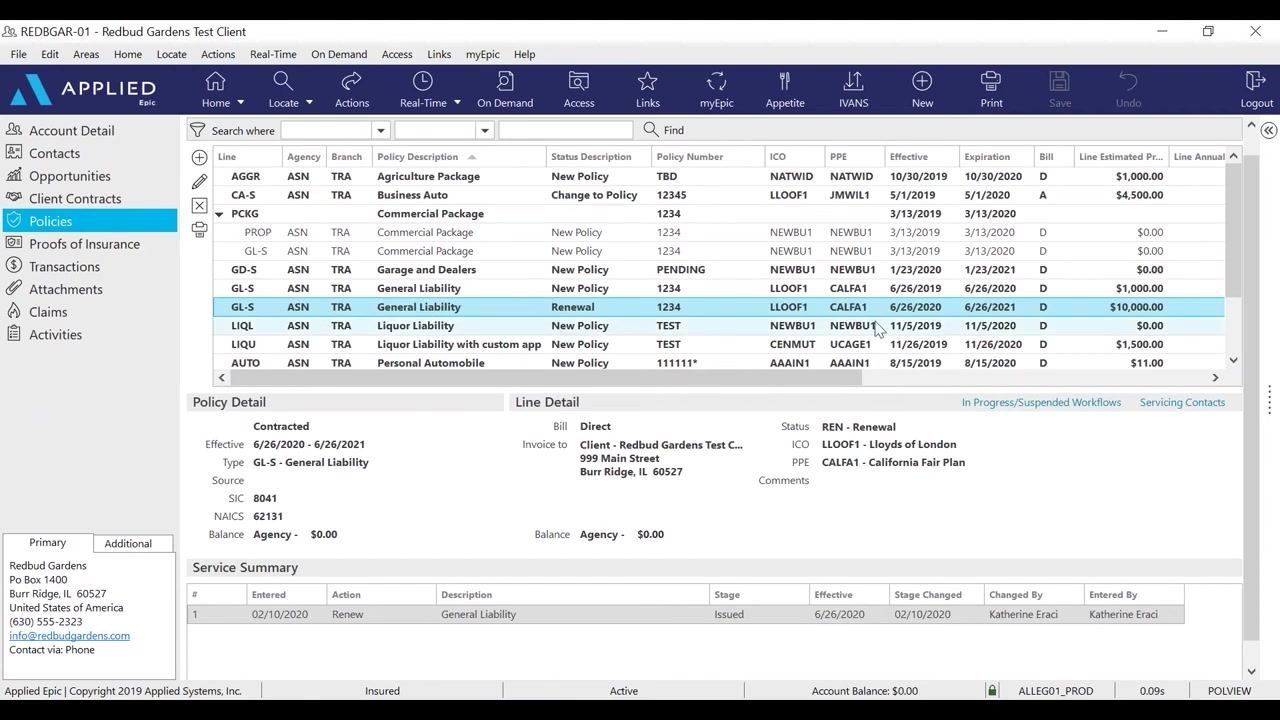The image size is (1280, 720).
Task: Select the Garage and Dealers policy row
Action: click(x=718, y=270)
